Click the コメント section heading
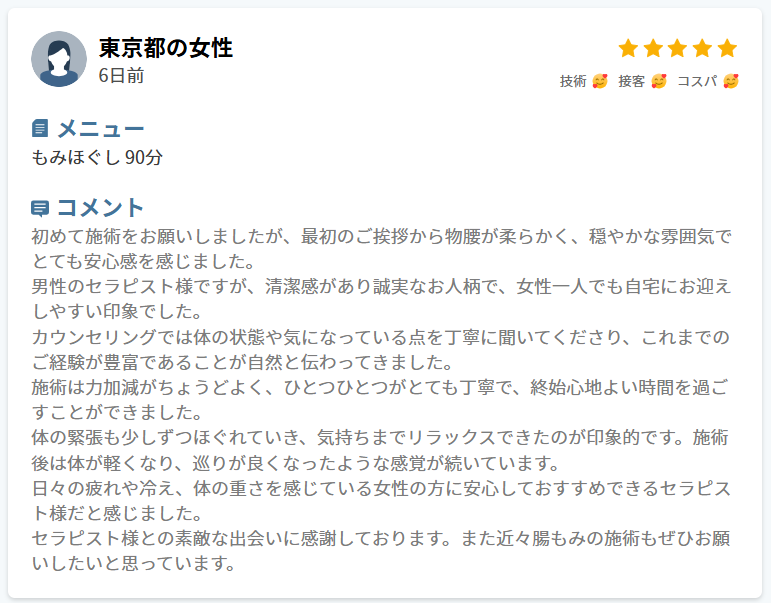This screenshot has width=771, height=603. [100, 208]
